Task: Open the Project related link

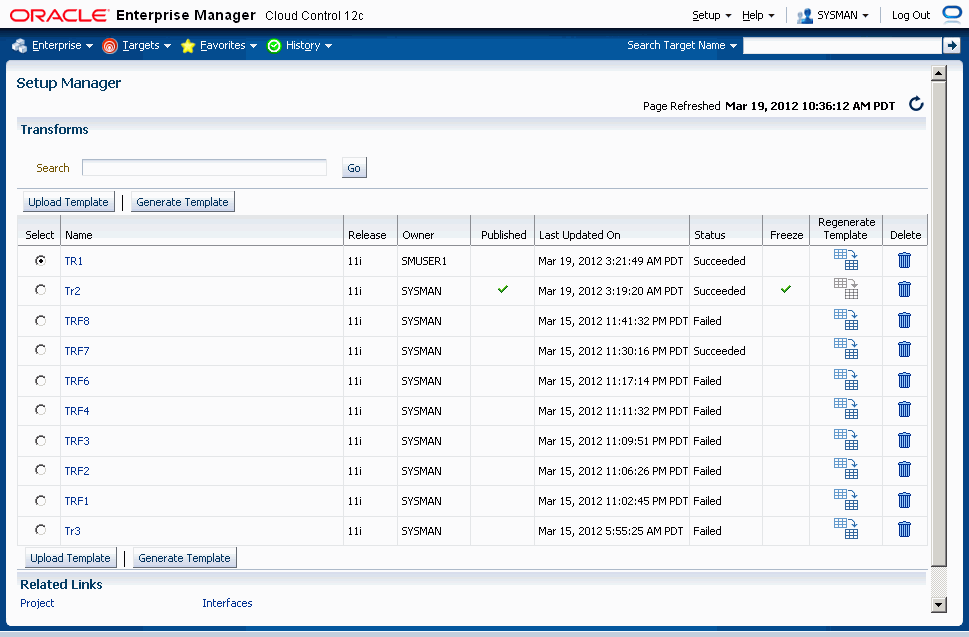Action: click(x=37, y=603)
